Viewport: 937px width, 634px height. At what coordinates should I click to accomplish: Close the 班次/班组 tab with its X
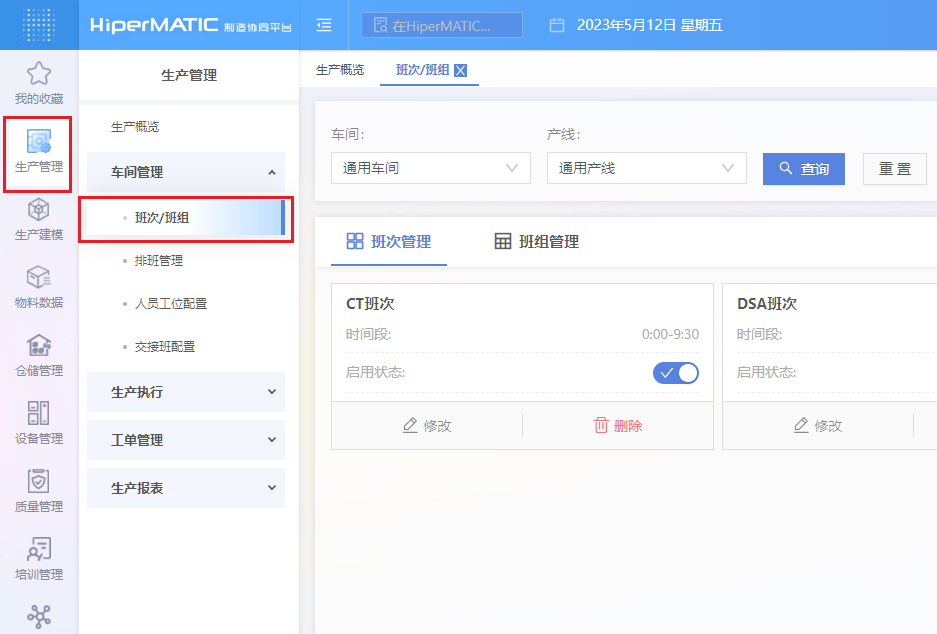460,71
